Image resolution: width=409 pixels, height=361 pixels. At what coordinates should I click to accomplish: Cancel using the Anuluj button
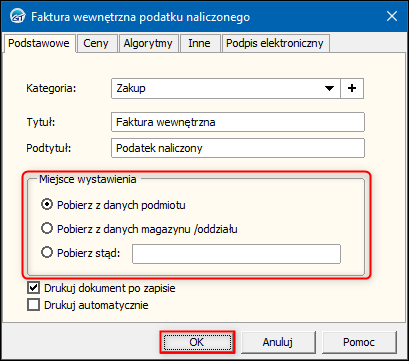point(278,342)
